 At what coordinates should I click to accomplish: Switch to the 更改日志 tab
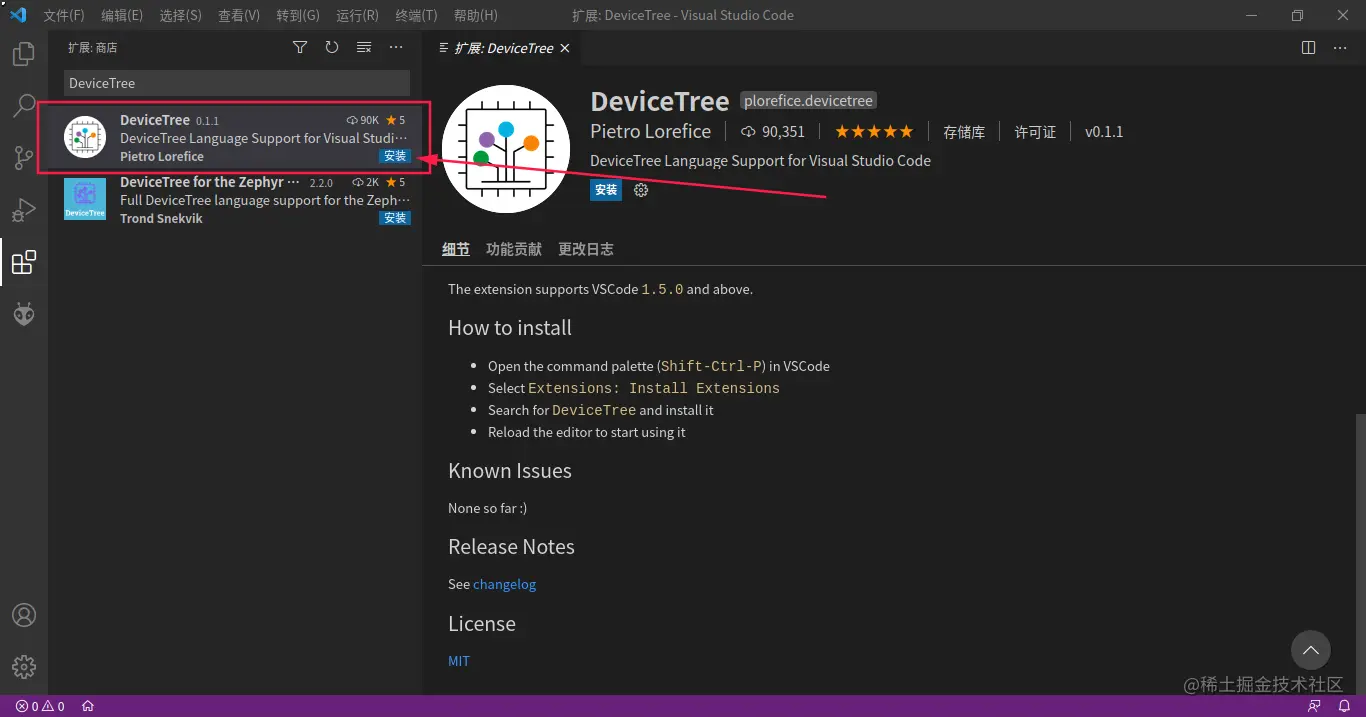[x=586, y=249]
